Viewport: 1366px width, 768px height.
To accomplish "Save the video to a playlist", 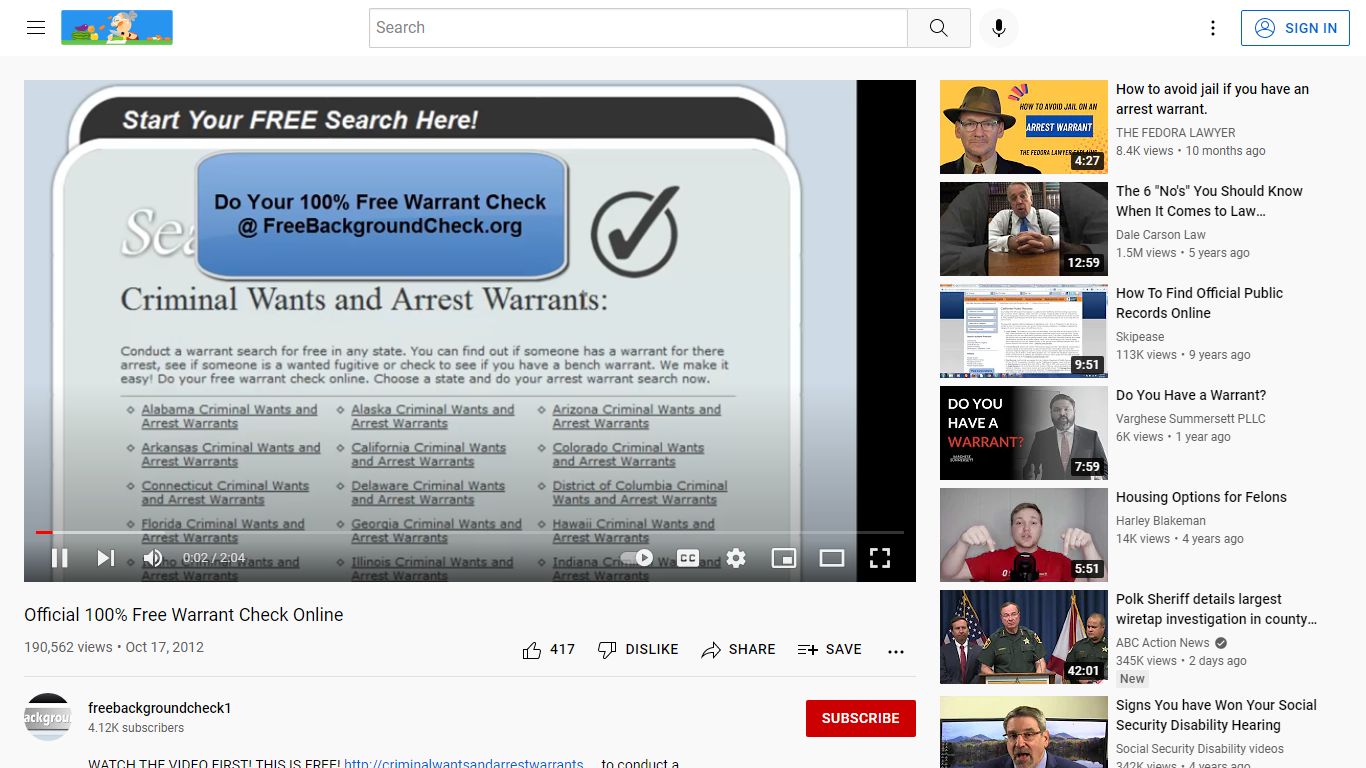I will tap(830, 650).
